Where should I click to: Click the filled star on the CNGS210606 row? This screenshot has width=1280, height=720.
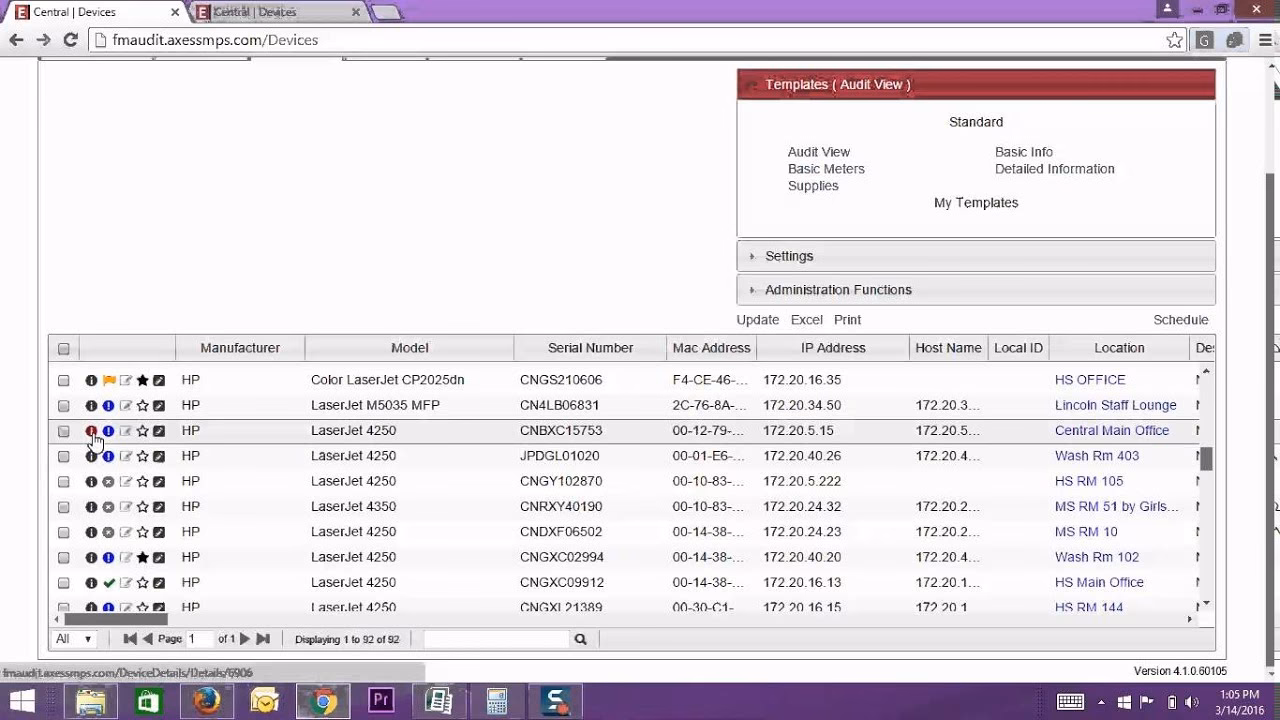[x=142, y=380]
